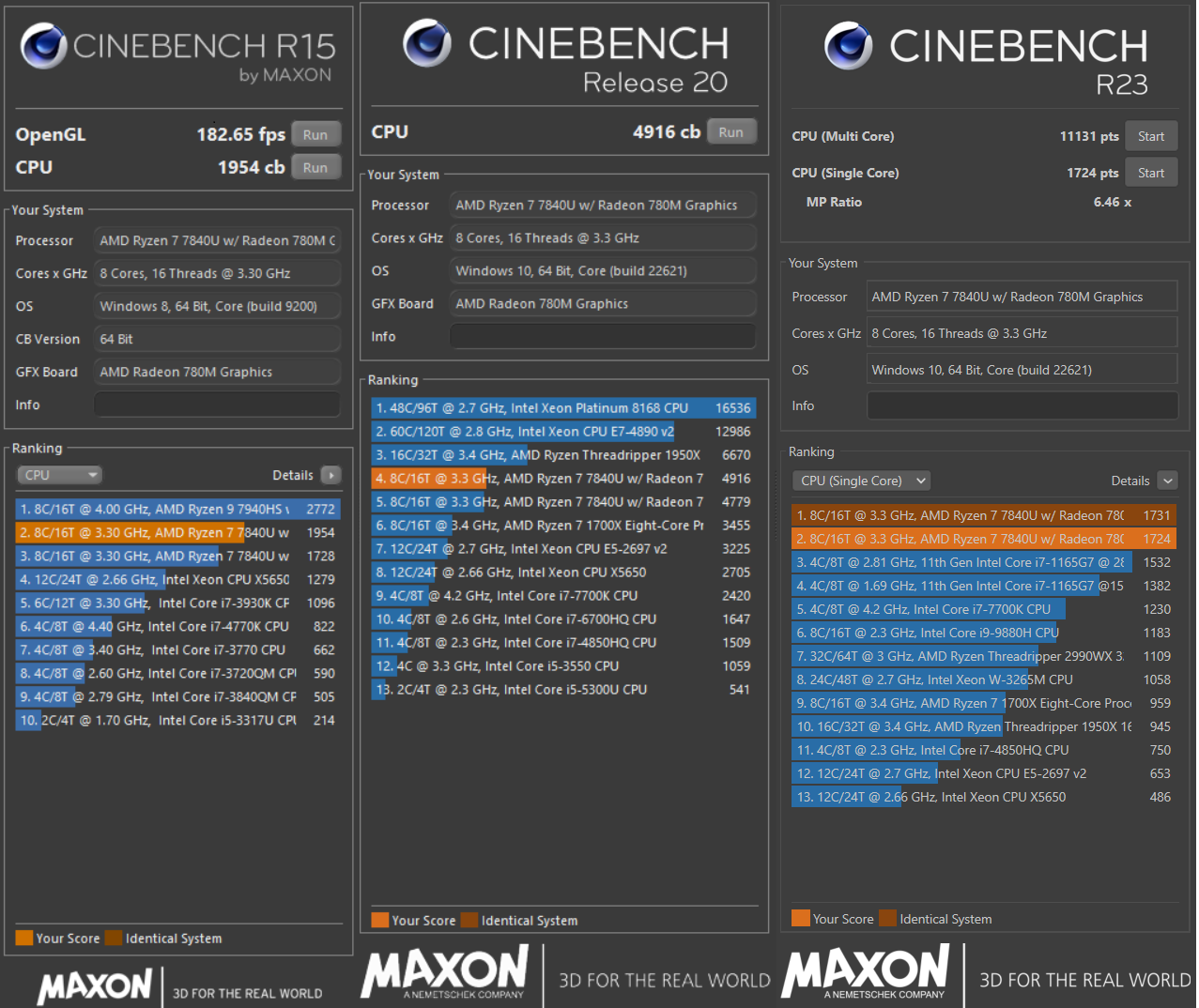The width and height of the screenshot is (1199, 1008).
Task: Select the Core i7-6700HQ row in Release 20
Action: [563, 619]
